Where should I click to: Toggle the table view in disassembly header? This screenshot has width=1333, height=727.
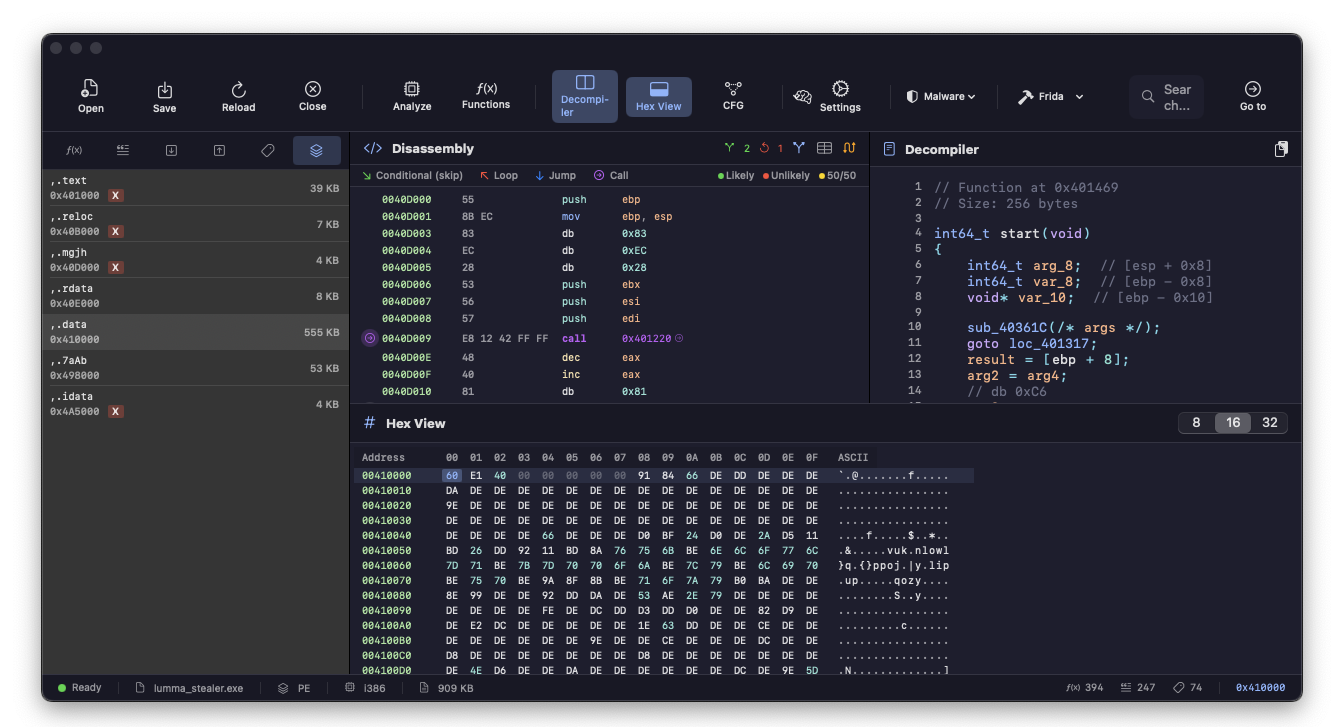(823, 147)
